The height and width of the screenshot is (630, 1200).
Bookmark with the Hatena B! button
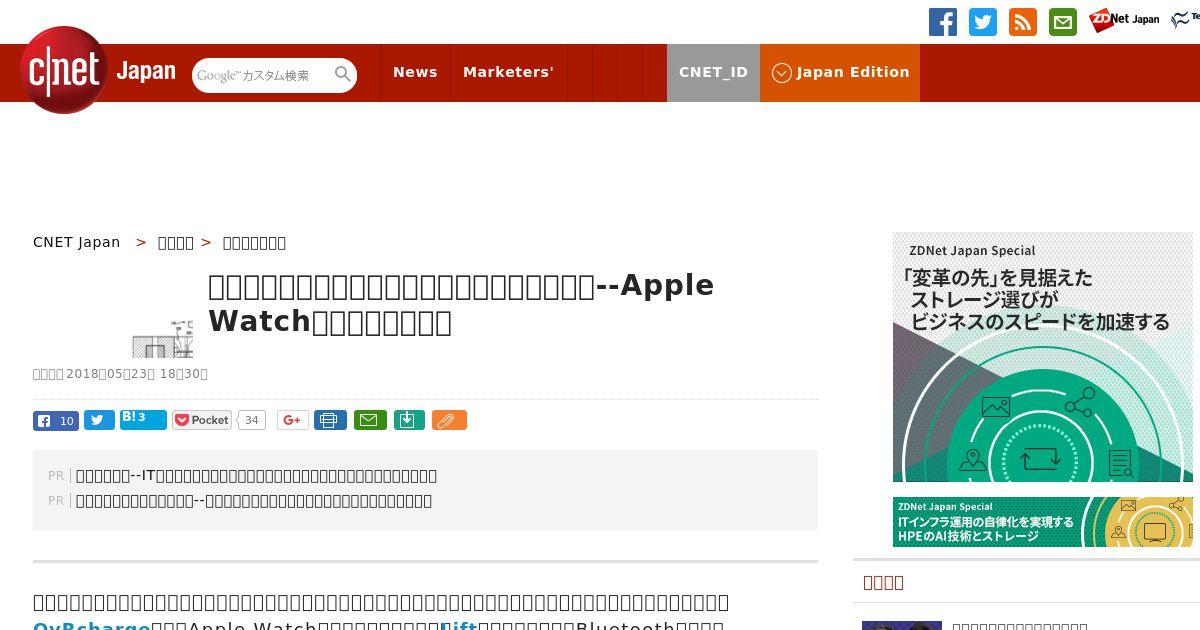143,419
